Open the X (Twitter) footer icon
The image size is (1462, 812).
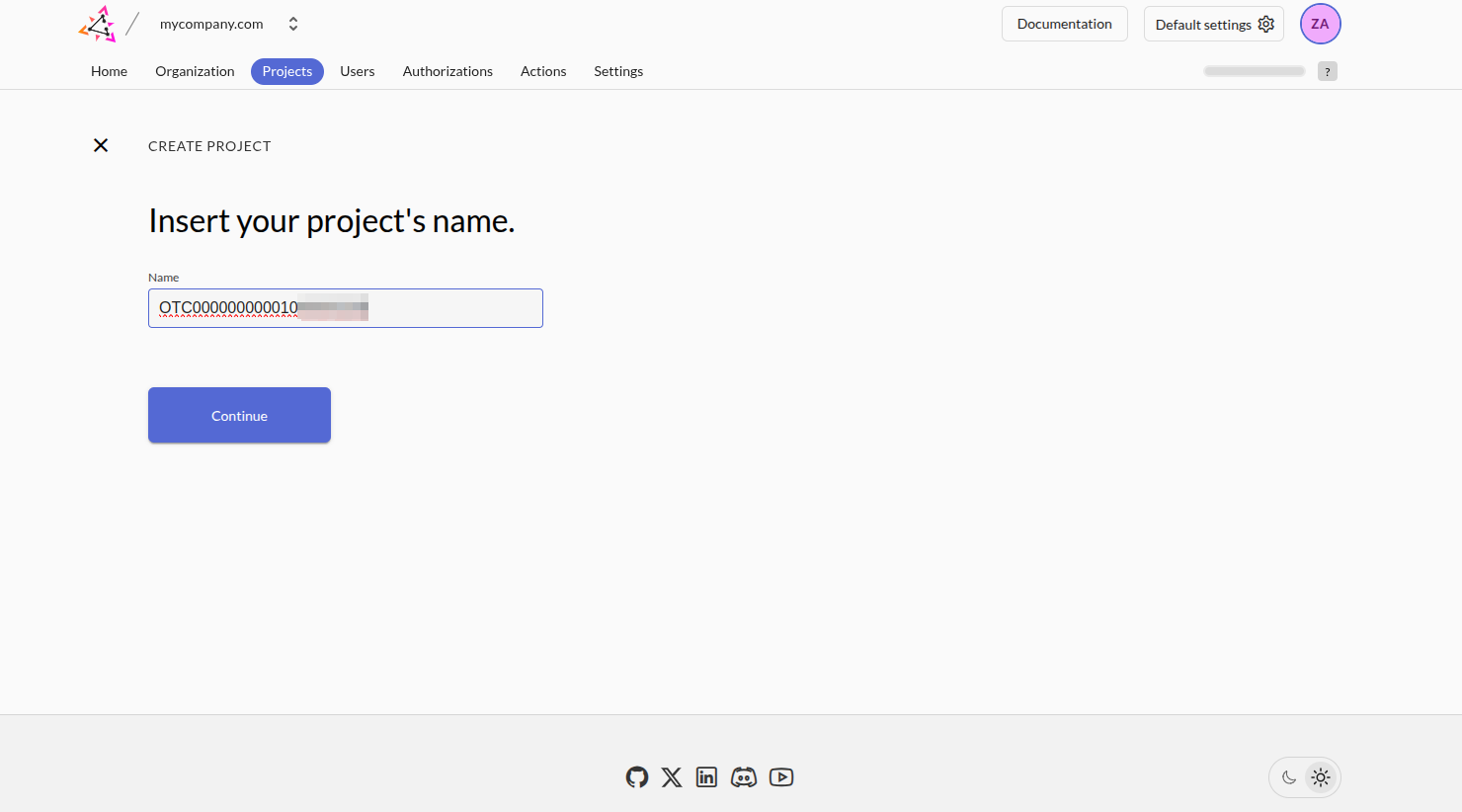tap(672, 777)
